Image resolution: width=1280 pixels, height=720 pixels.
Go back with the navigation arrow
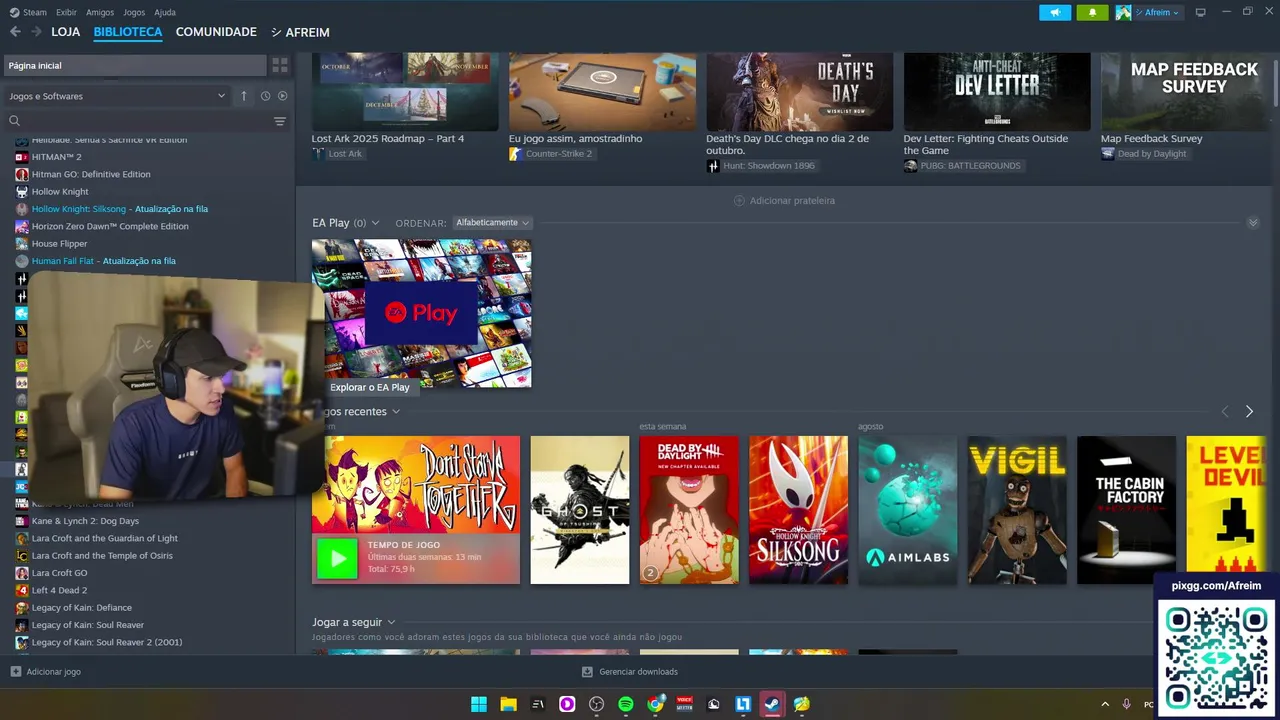click(15, 32)
